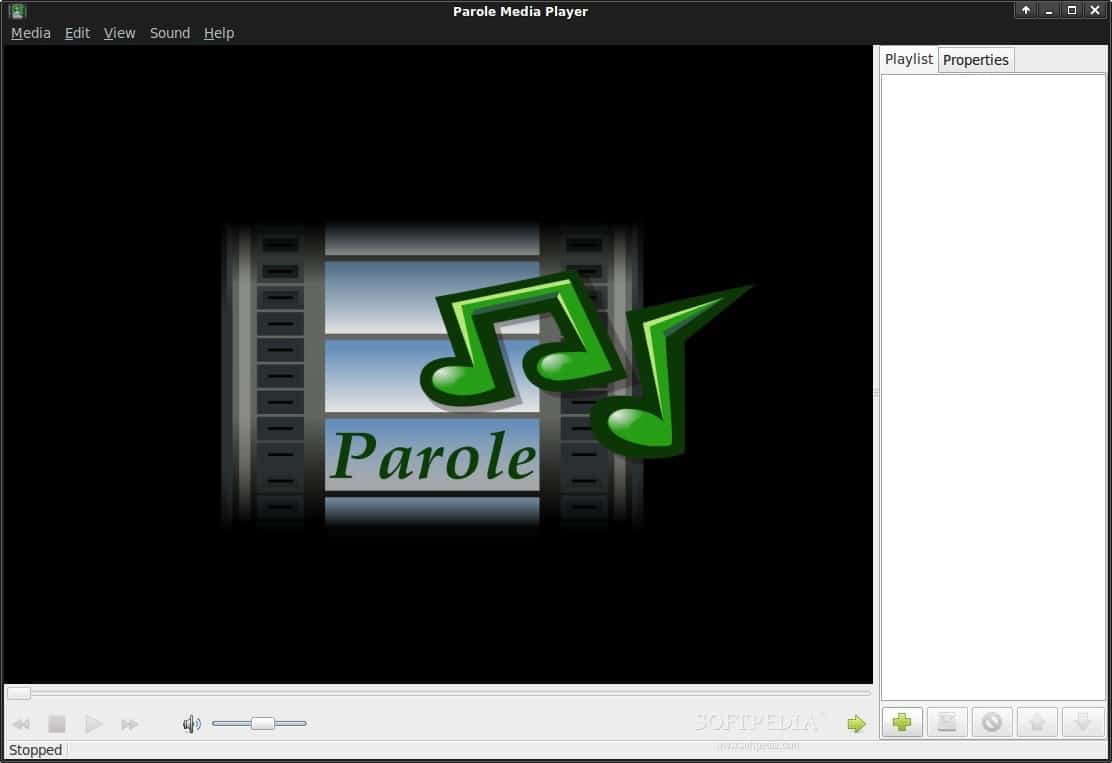Add media with the green plus button

coord(902,723)
